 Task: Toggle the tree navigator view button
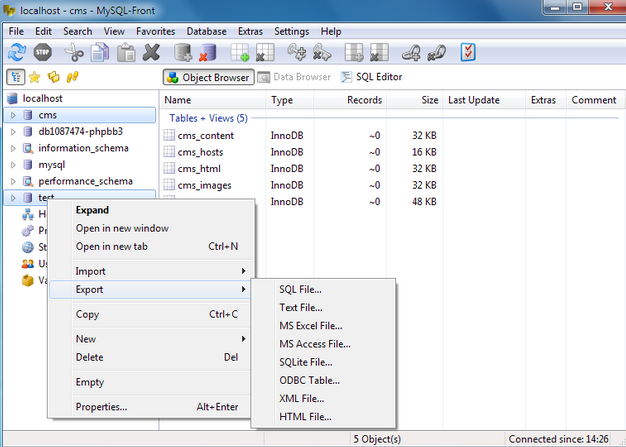(16, 77)
